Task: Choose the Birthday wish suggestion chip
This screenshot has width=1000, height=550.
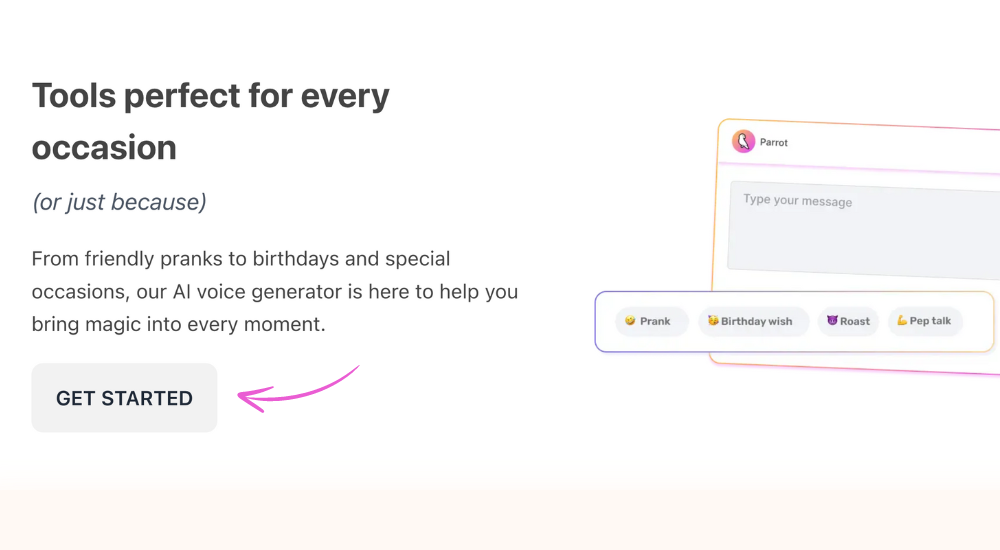Action: [x=753, y=321]
